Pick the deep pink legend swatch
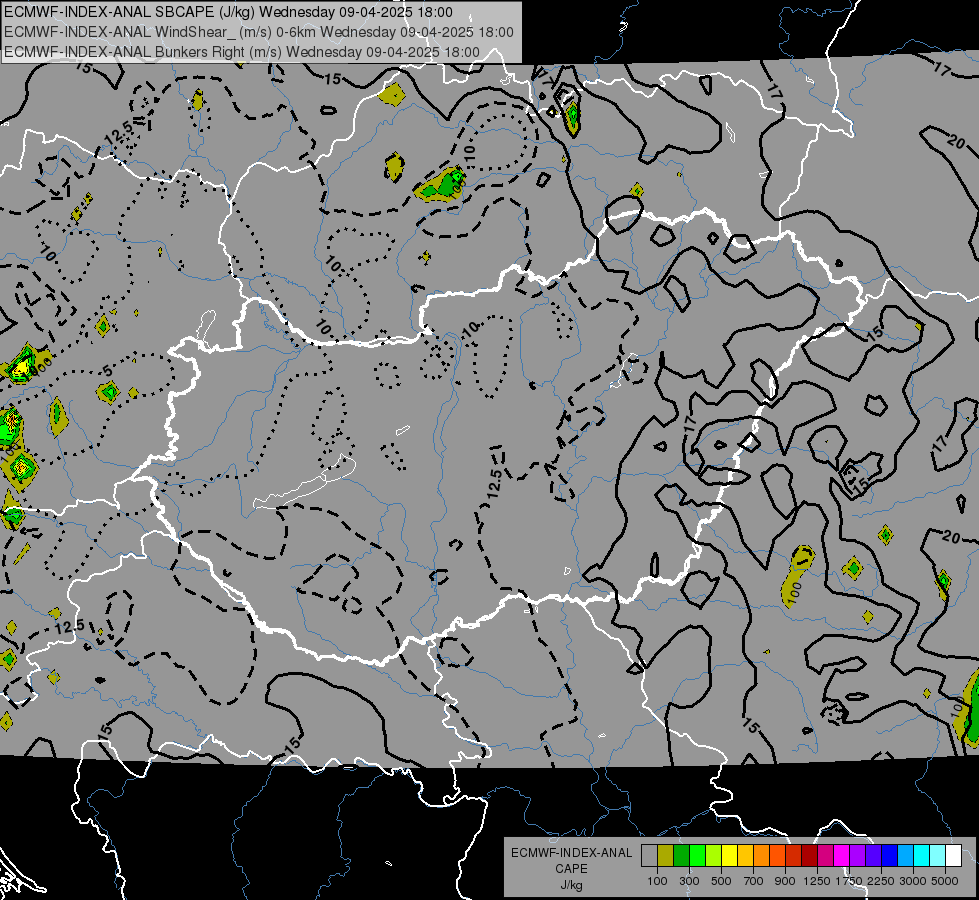Screen dimensions: 979x900 pos(825,855)
